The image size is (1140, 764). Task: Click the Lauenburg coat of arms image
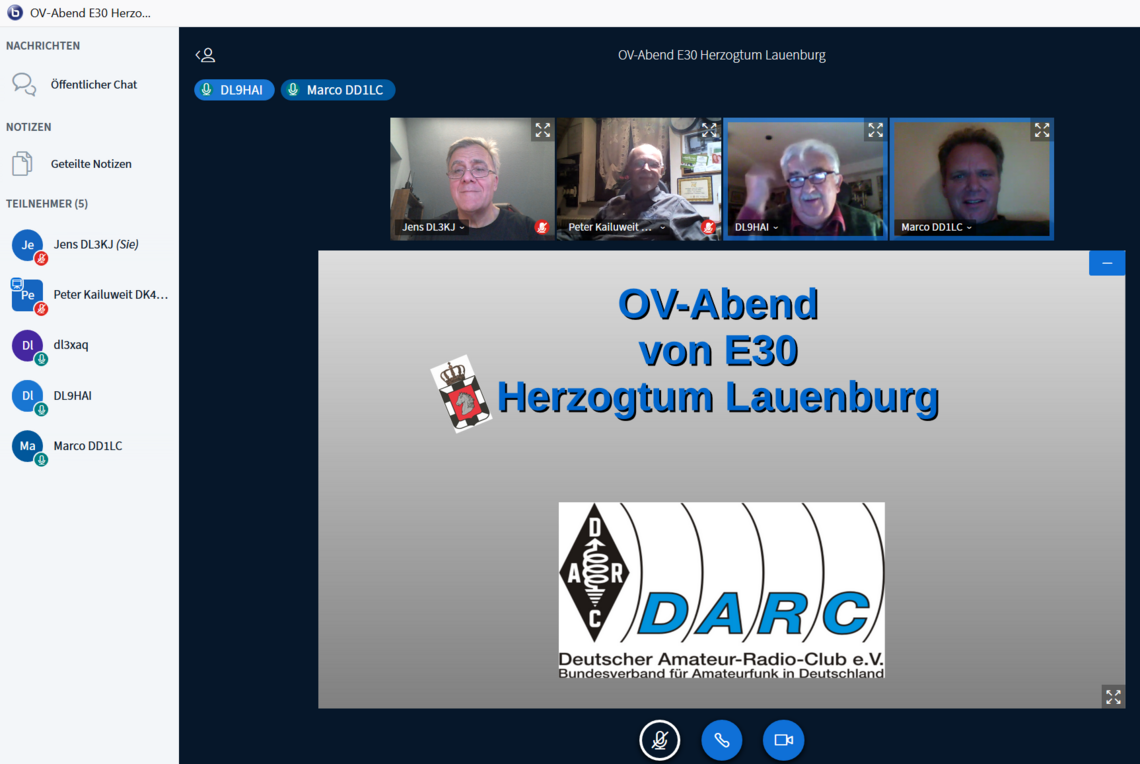tap(461, 394)
